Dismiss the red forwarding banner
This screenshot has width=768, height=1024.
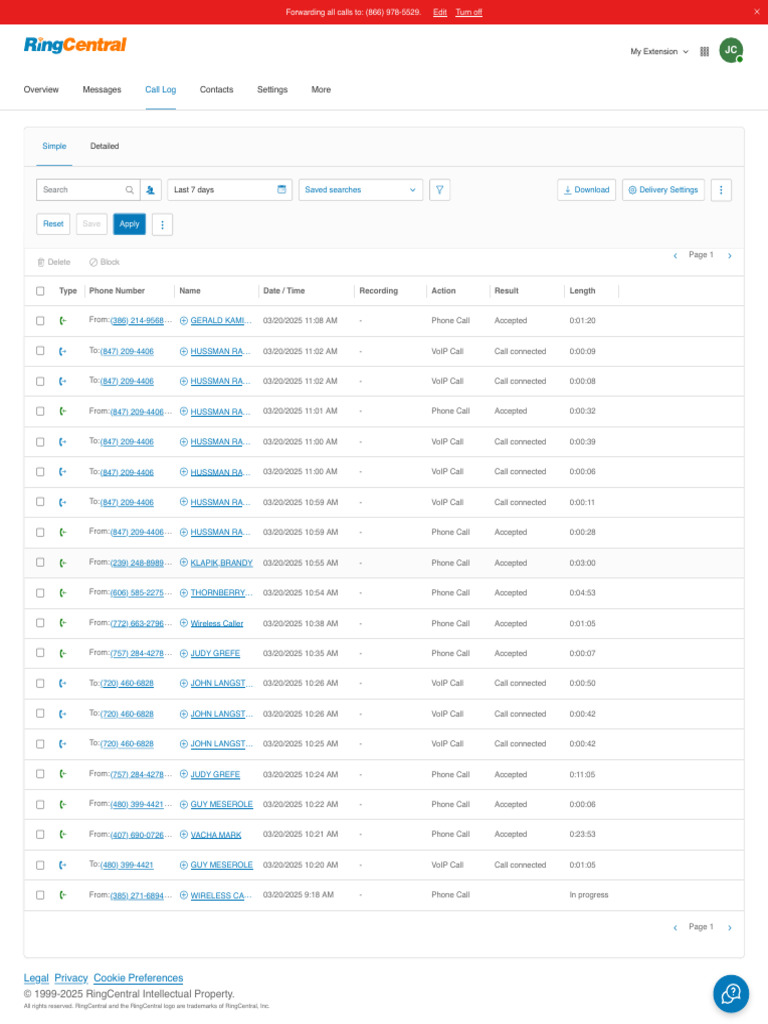click(x=757, y=12)
